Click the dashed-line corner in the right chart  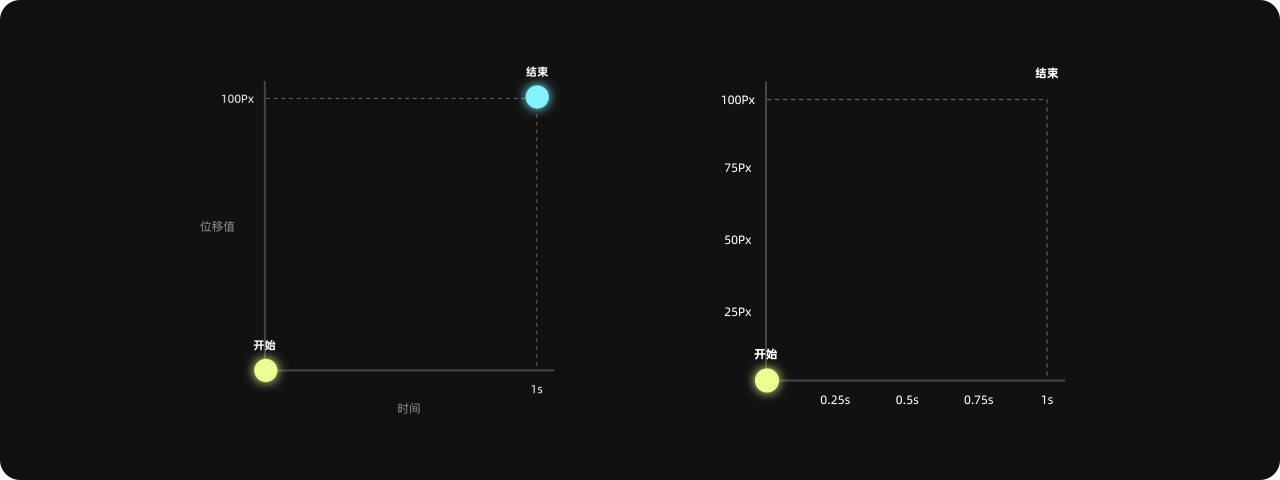(x=1046, y=99)
